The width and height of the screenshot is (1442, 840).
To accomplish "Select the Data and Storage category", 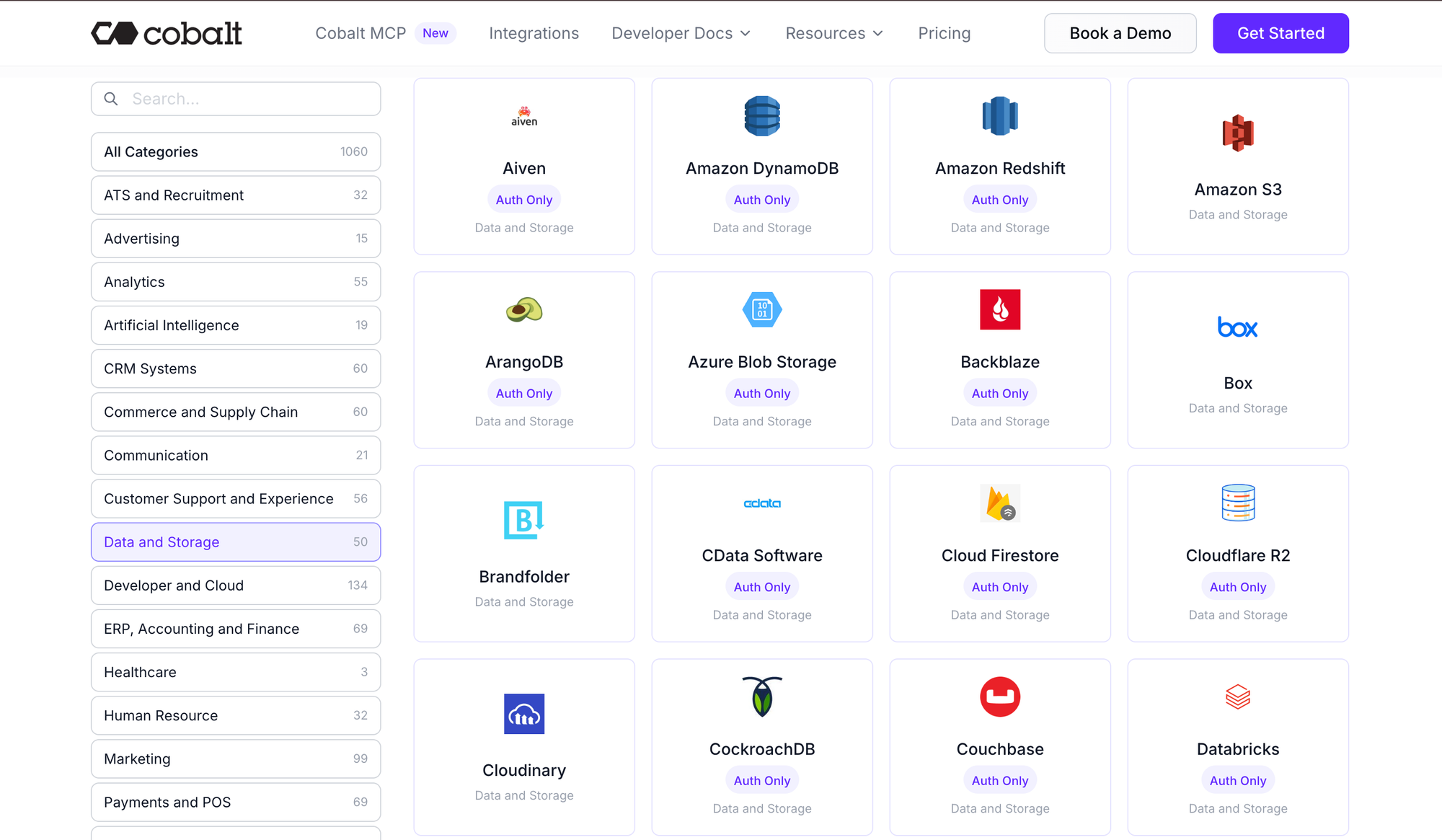I will tap(236, 541).
